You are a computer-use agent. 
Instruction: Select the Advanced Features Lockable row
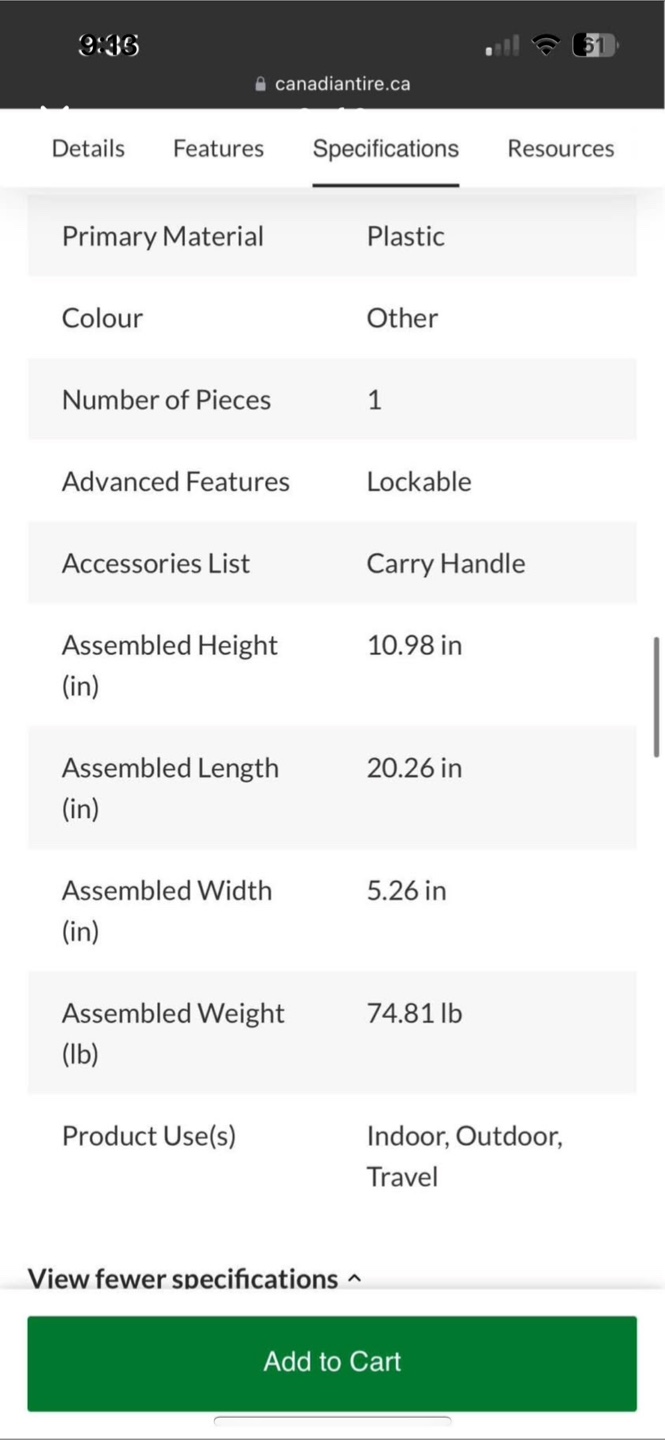coord(332,481)
